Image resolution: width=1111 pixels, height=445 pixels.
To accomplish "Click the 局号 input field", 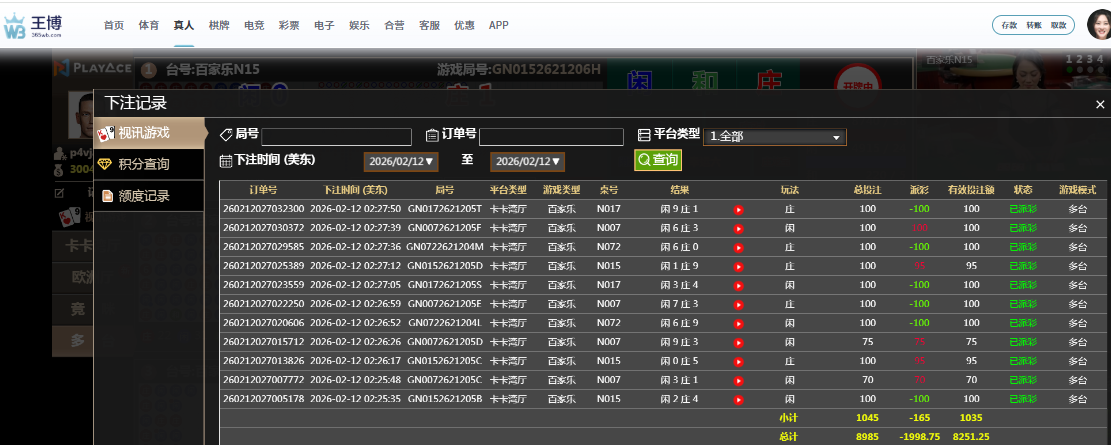I will click(x=336, y=137).
